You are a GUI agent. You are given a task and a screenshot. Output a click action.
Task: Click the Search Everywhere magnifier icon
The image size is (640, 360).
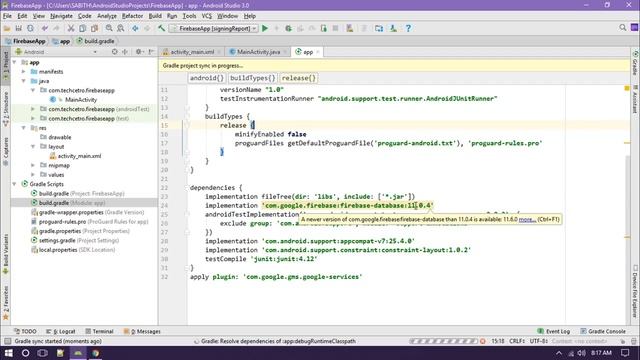tap(622, 27)
